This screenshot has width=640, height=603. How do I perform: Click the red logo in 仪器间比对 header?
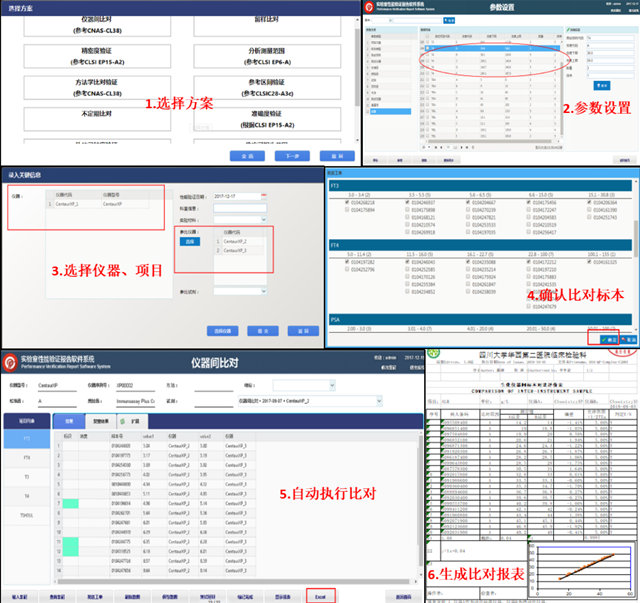pos(9,362)
